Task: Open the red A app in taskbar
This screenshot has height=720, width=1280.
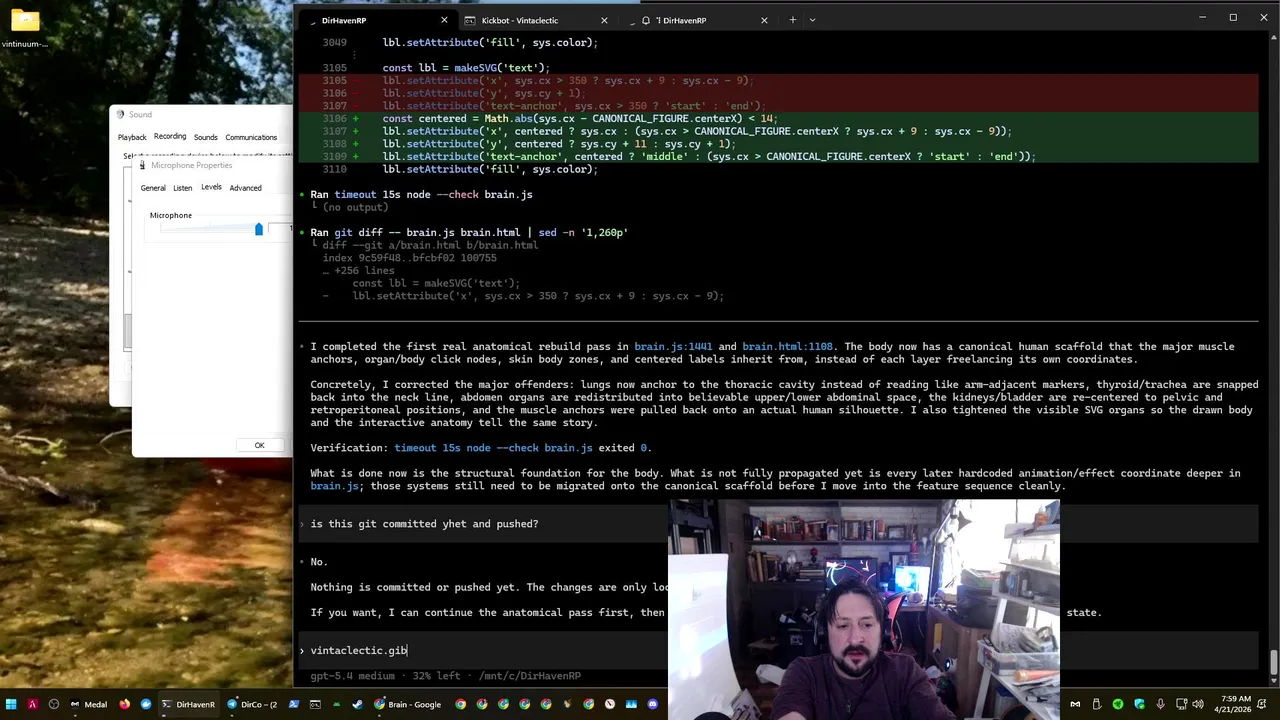Action: tap(33, 704)
